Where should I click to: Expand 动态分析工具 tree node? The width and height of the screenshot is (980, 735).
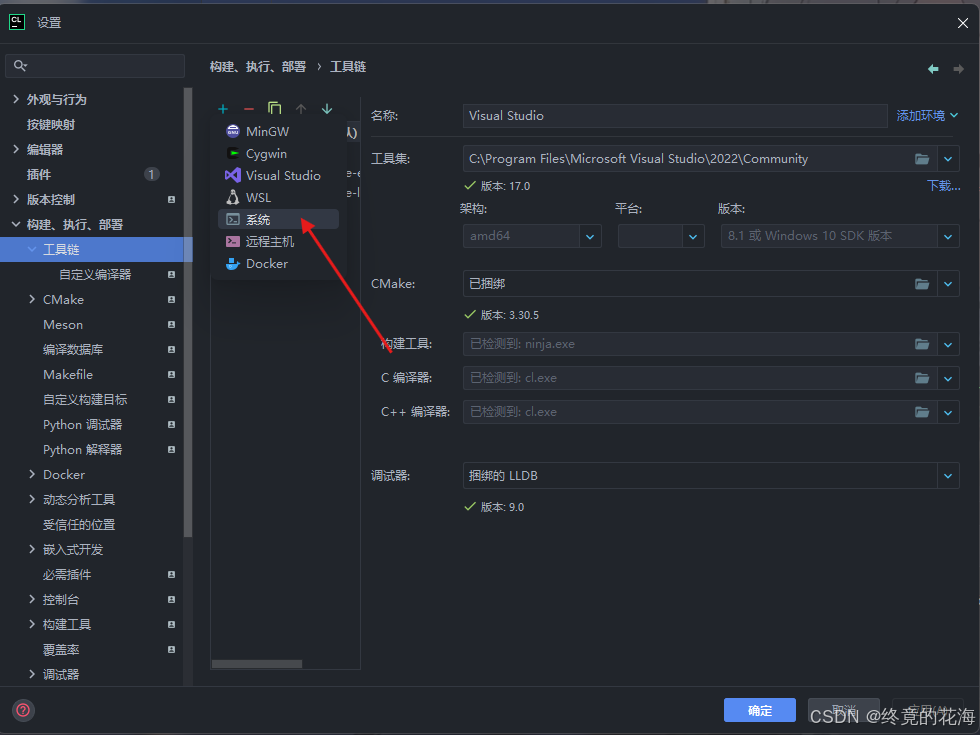(32, 499)
